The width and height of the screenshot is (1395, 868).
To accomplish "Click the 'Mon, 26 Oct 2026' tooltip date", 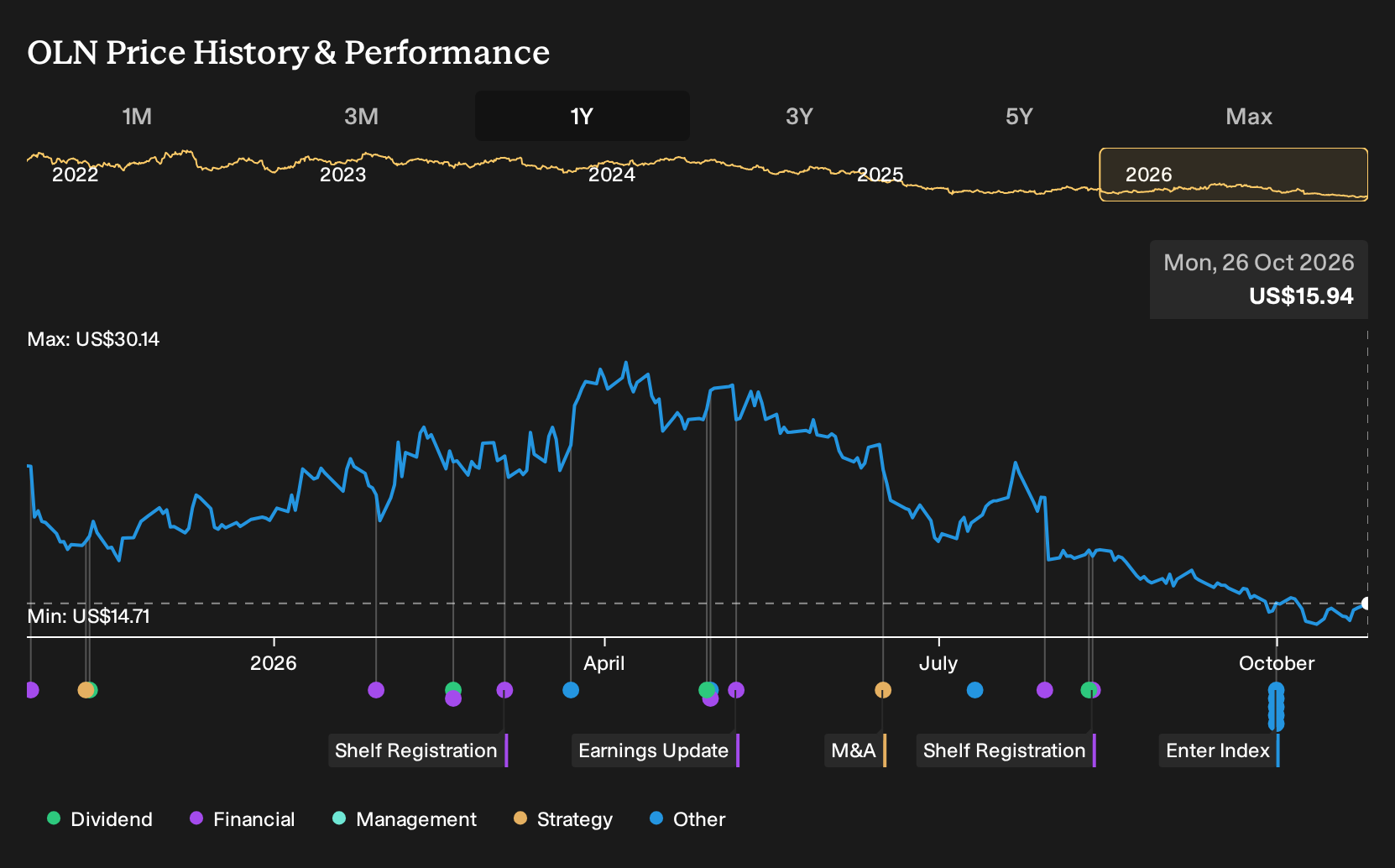I will click(1259, 263).
